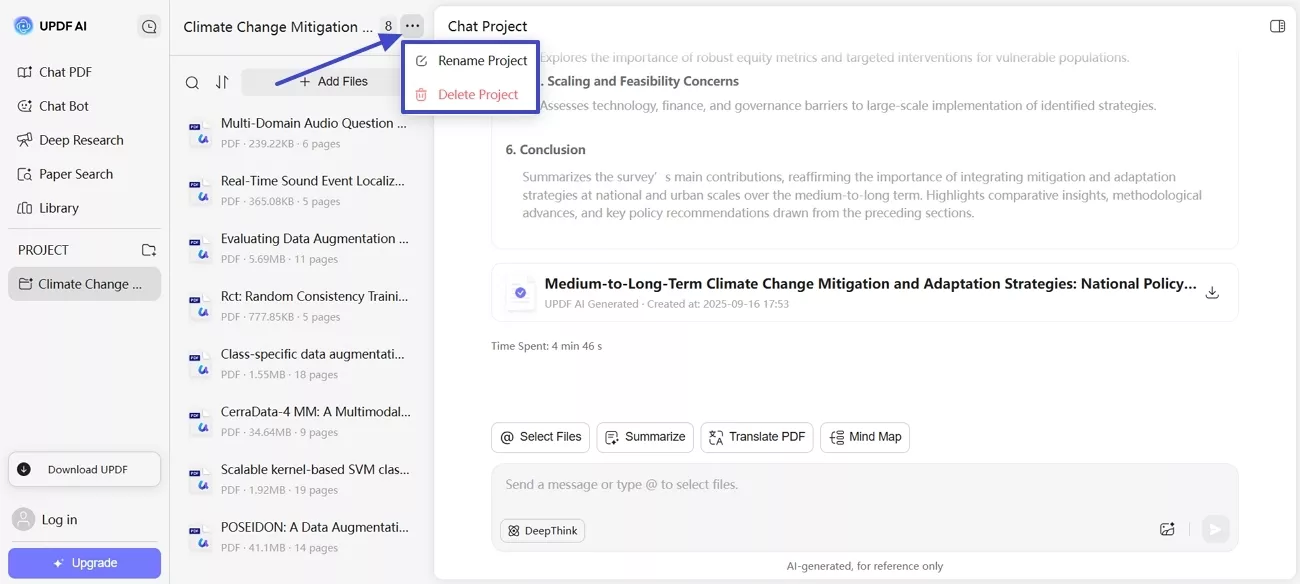Toggle right side panel layout icon

tap(1277, 26)
